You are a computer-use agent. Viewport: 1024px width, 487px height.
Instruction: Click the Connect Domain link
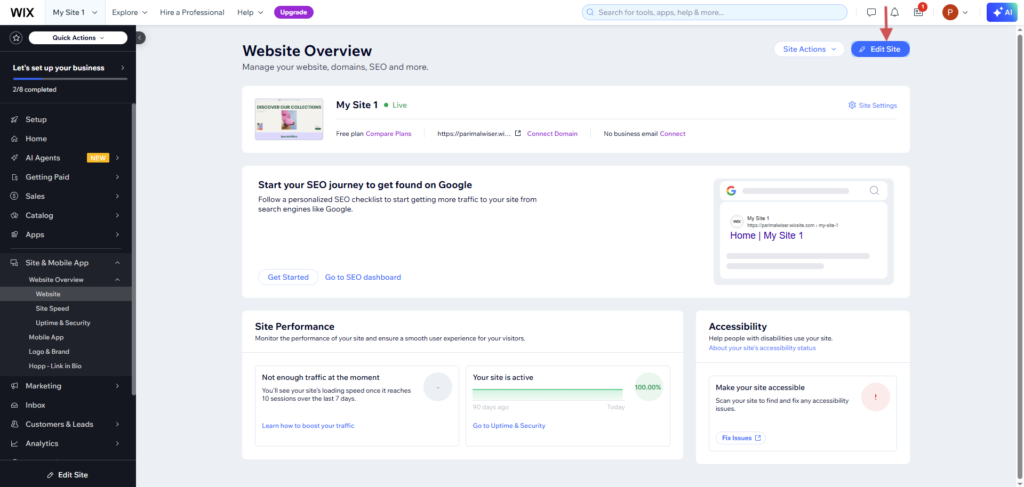point(552,133)
